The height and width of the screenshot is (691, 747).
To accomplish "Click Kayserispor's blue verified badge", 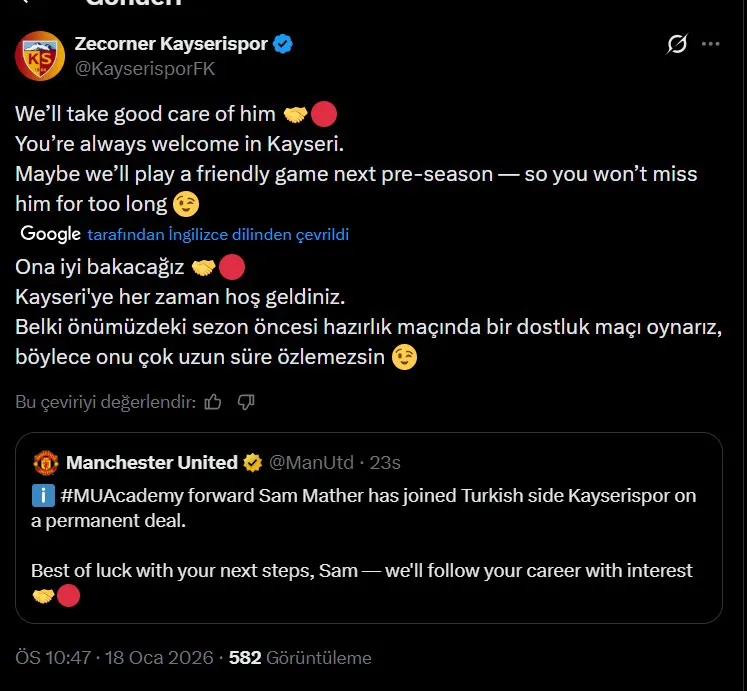I will [x=284, y=44].
